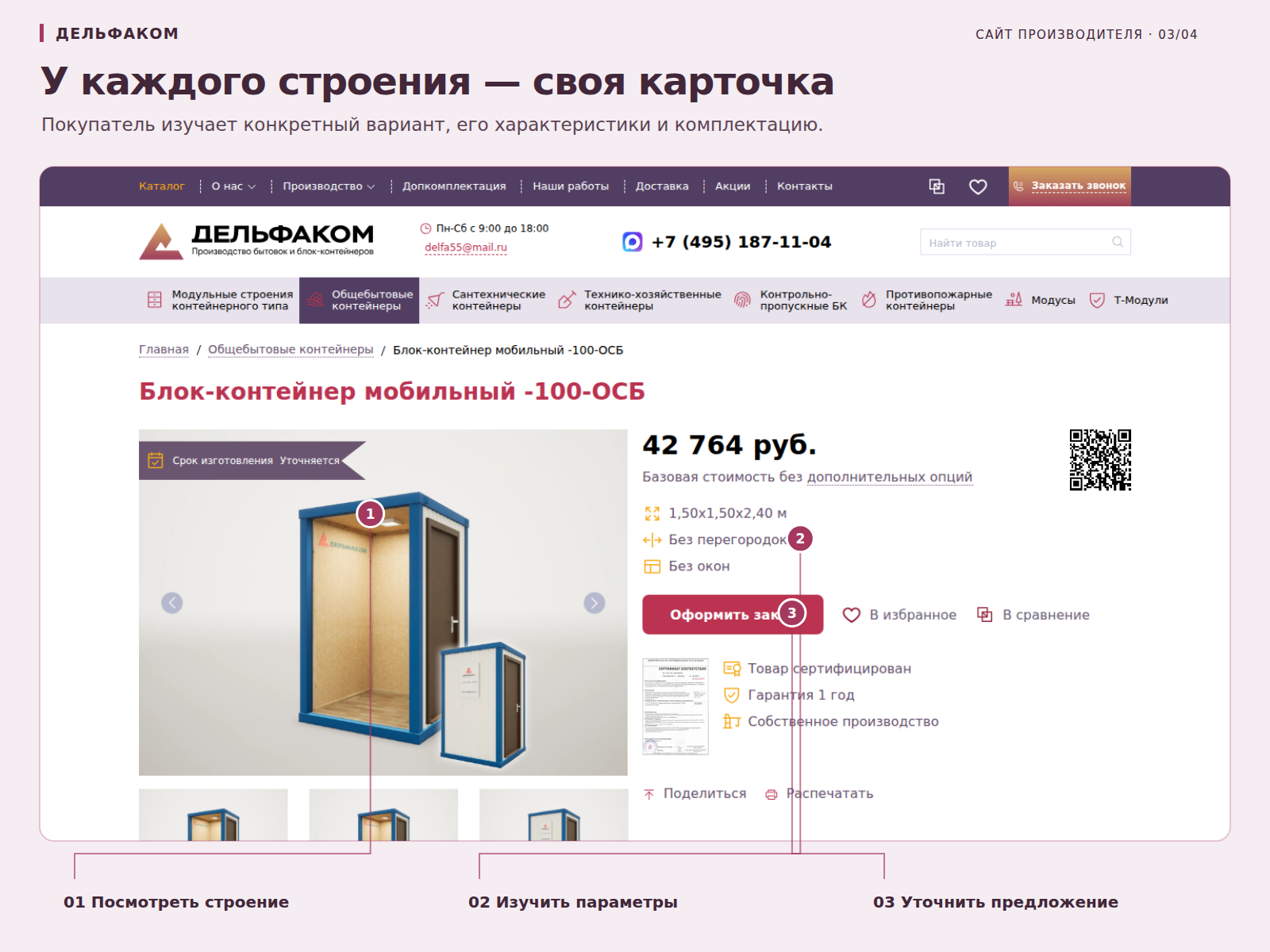Click the Заказать звонок button
This screenshot has height=952, width=1270.
tap(1070, 186)
